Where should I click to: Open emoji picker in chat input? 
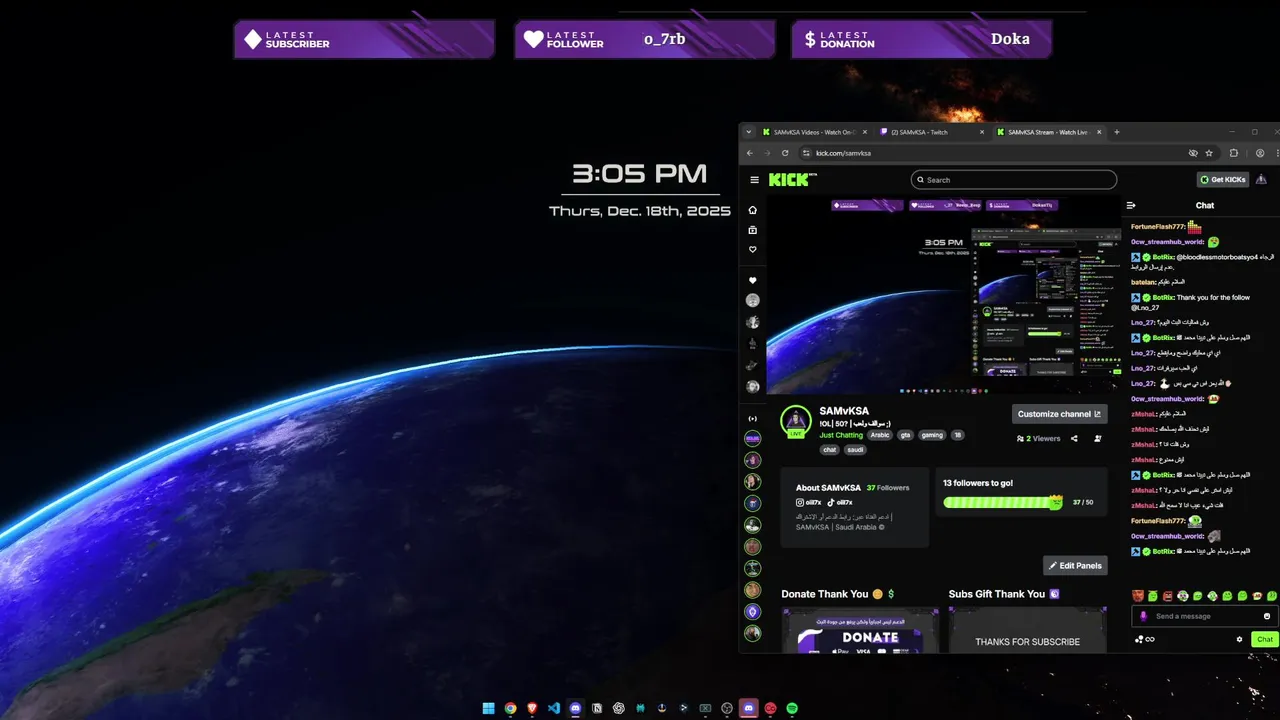point(1267,616)
